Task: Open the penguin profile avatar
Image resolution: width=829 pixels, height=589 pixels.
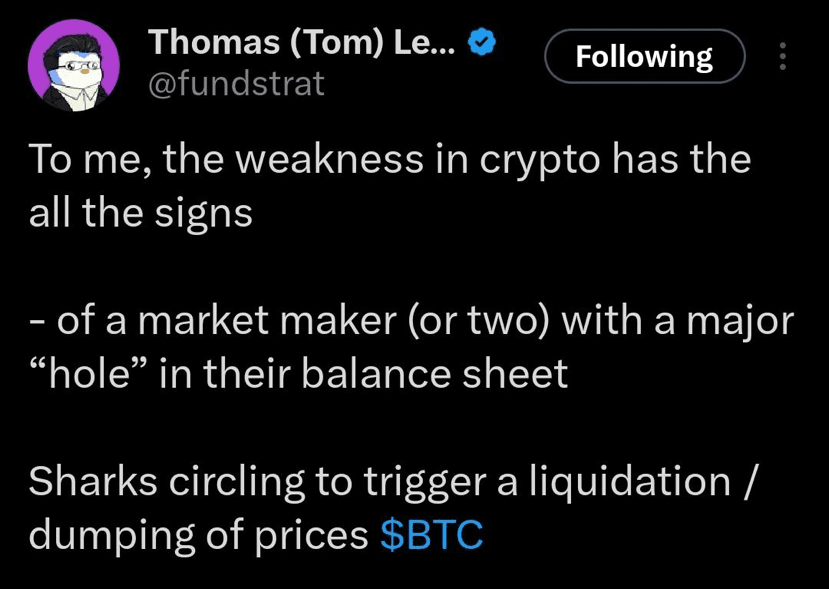Action: pos(73,66)
